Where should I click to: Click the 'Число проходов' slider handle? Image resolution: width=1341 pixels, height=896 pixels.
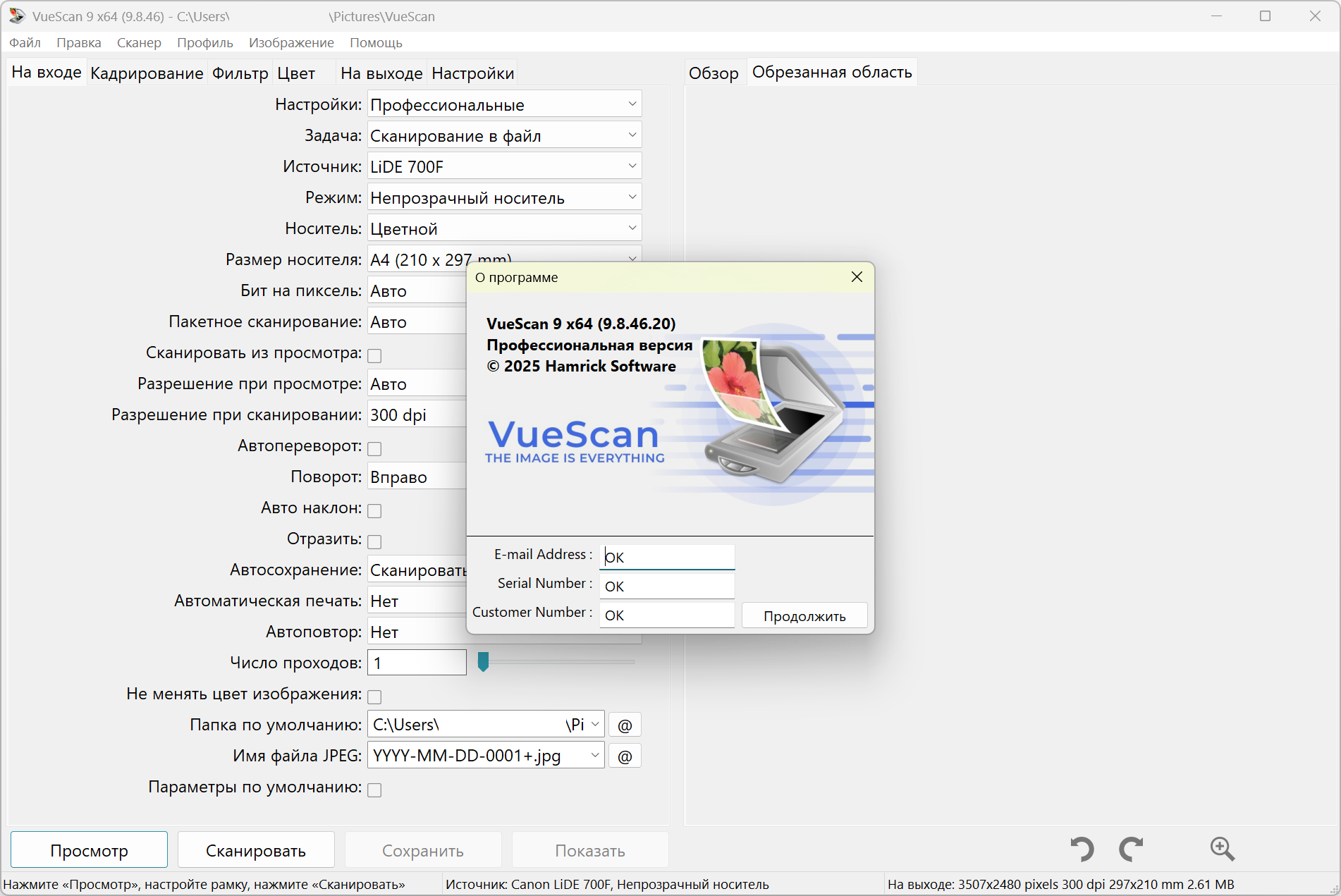pyautogui.click(x=483, y=661)
